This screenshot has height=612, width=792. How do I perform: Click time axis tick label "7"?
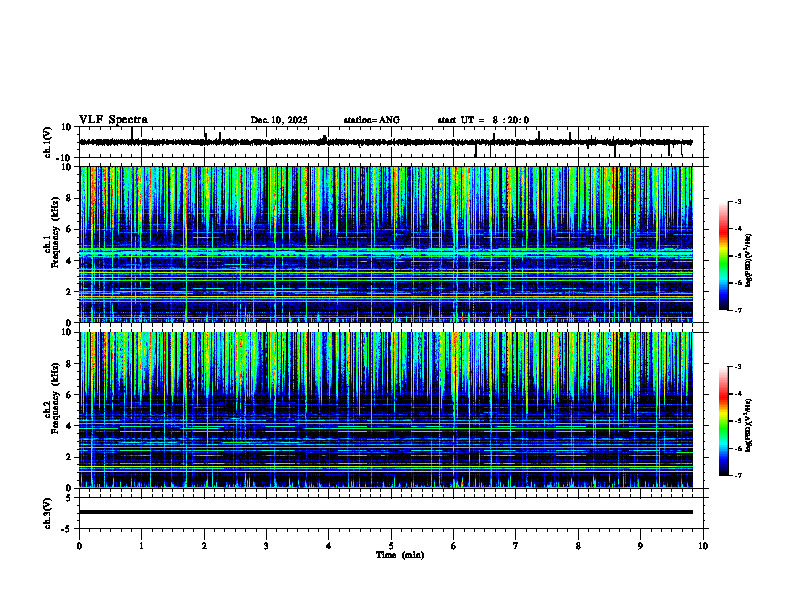[516, 546]
